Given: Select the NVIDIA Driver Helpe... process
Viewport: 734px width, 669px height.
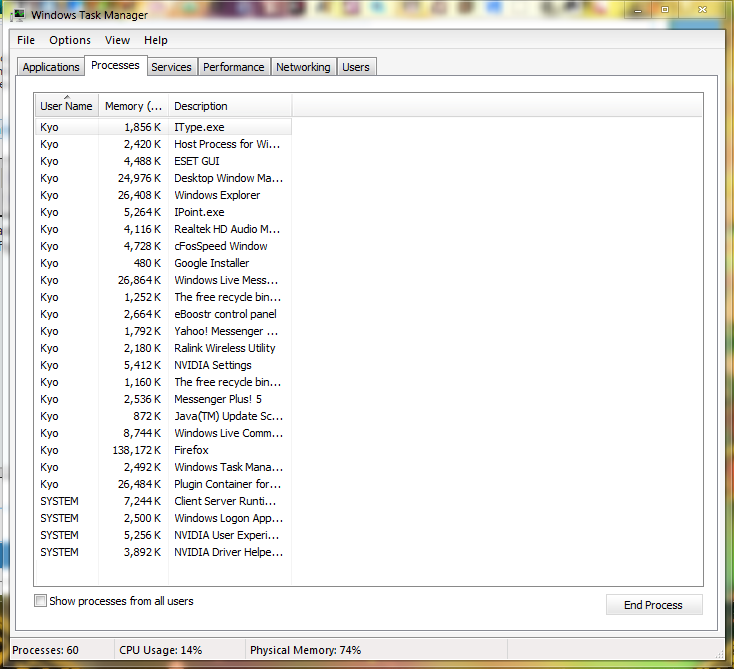Looking at the screenshot, I should [x=163, y=552].
